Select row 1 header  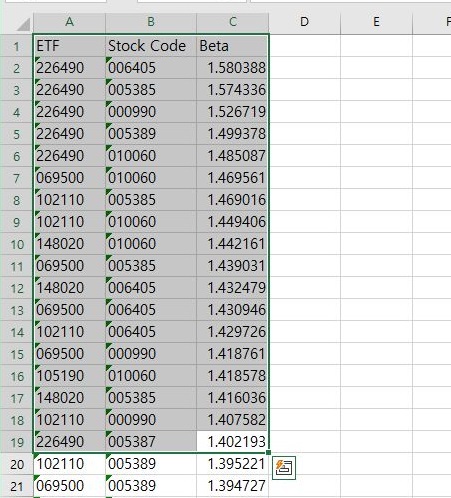pos(17,46)
